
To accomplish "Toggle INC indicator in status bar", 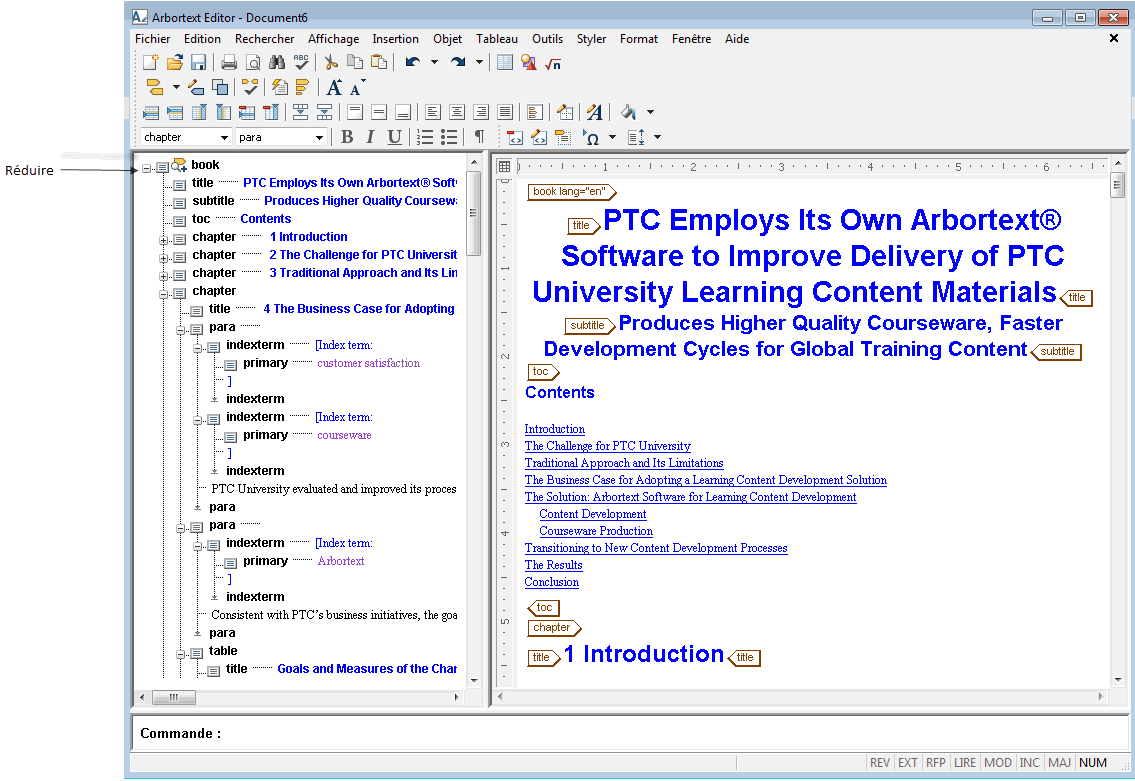I will tap(1029, 763).
